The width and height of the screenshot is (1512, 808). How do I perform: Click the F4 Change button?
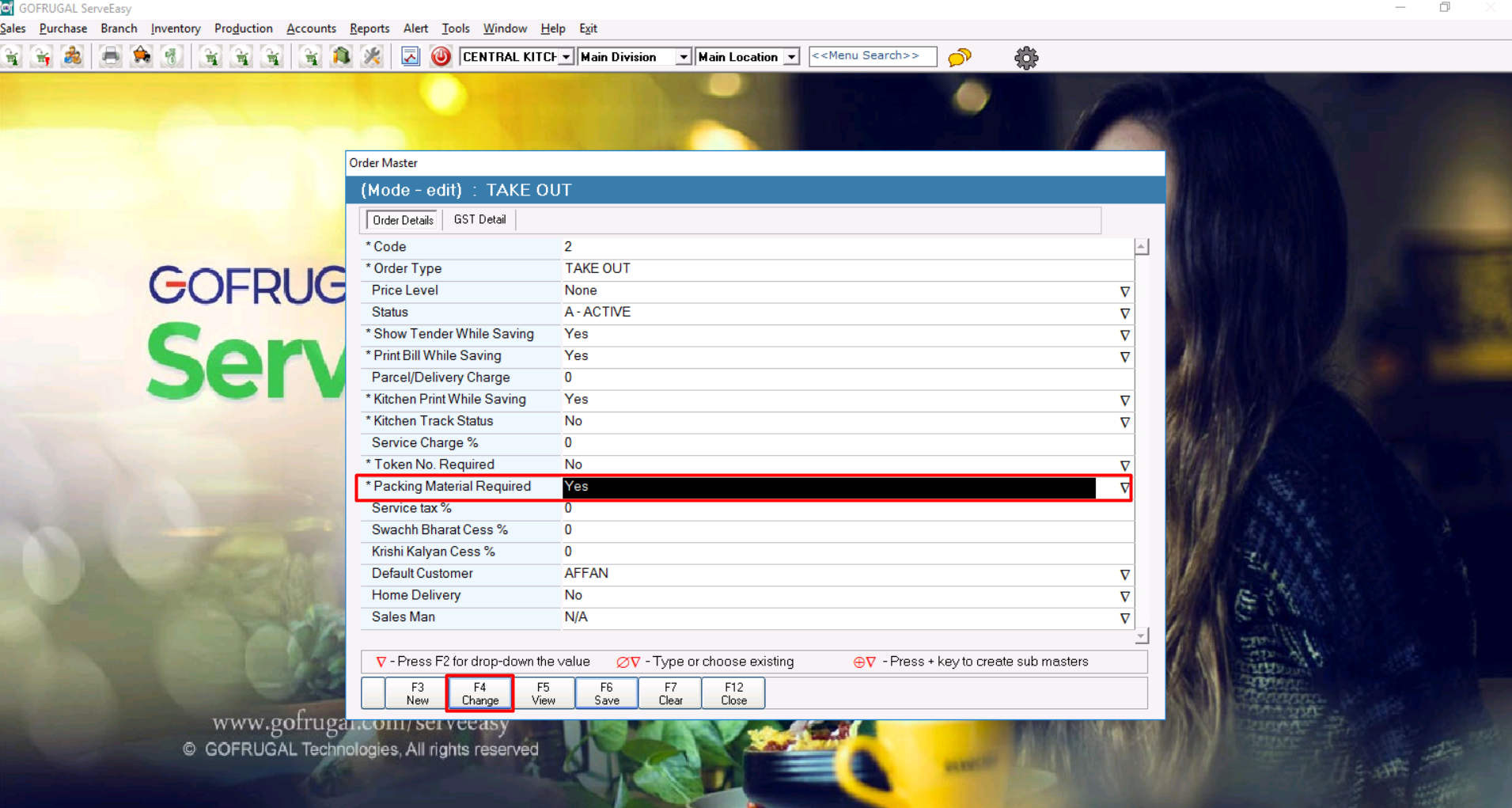tap(480, 693)
